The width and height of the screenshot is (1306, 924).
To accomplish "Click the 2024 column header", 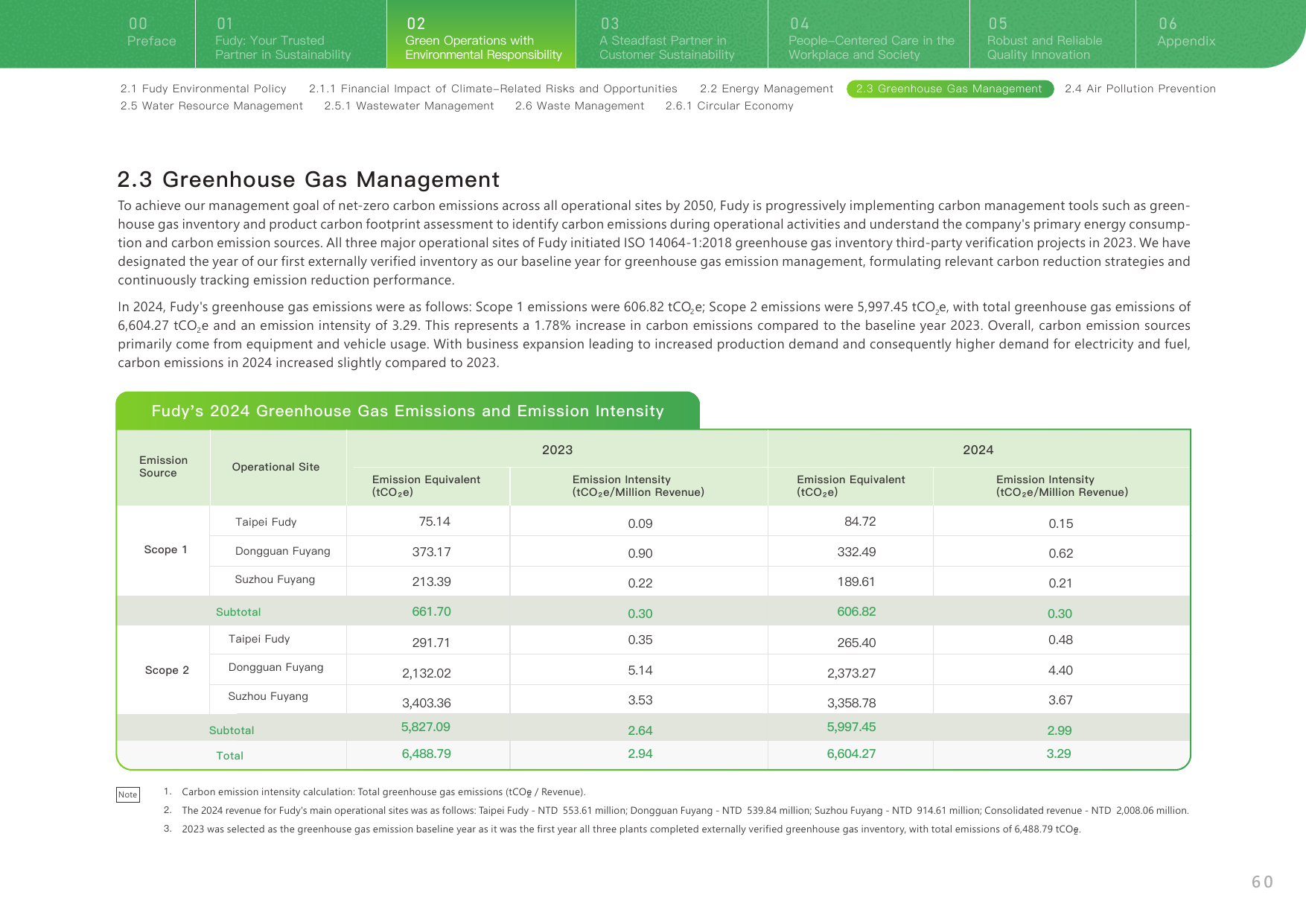I will point(978,450).
